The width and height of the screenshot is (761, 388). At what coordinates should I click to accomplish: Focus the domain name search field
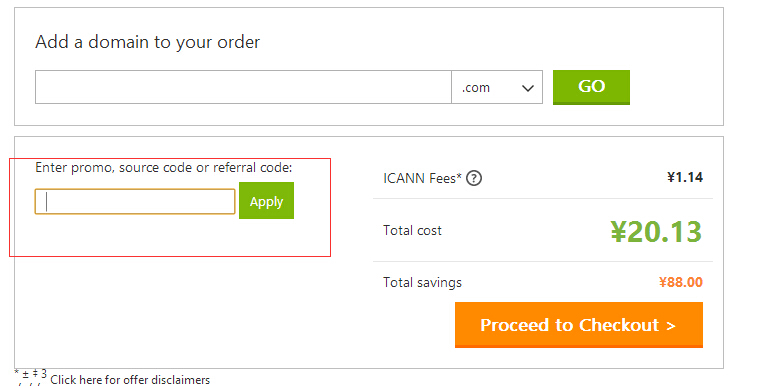point(243,87)
